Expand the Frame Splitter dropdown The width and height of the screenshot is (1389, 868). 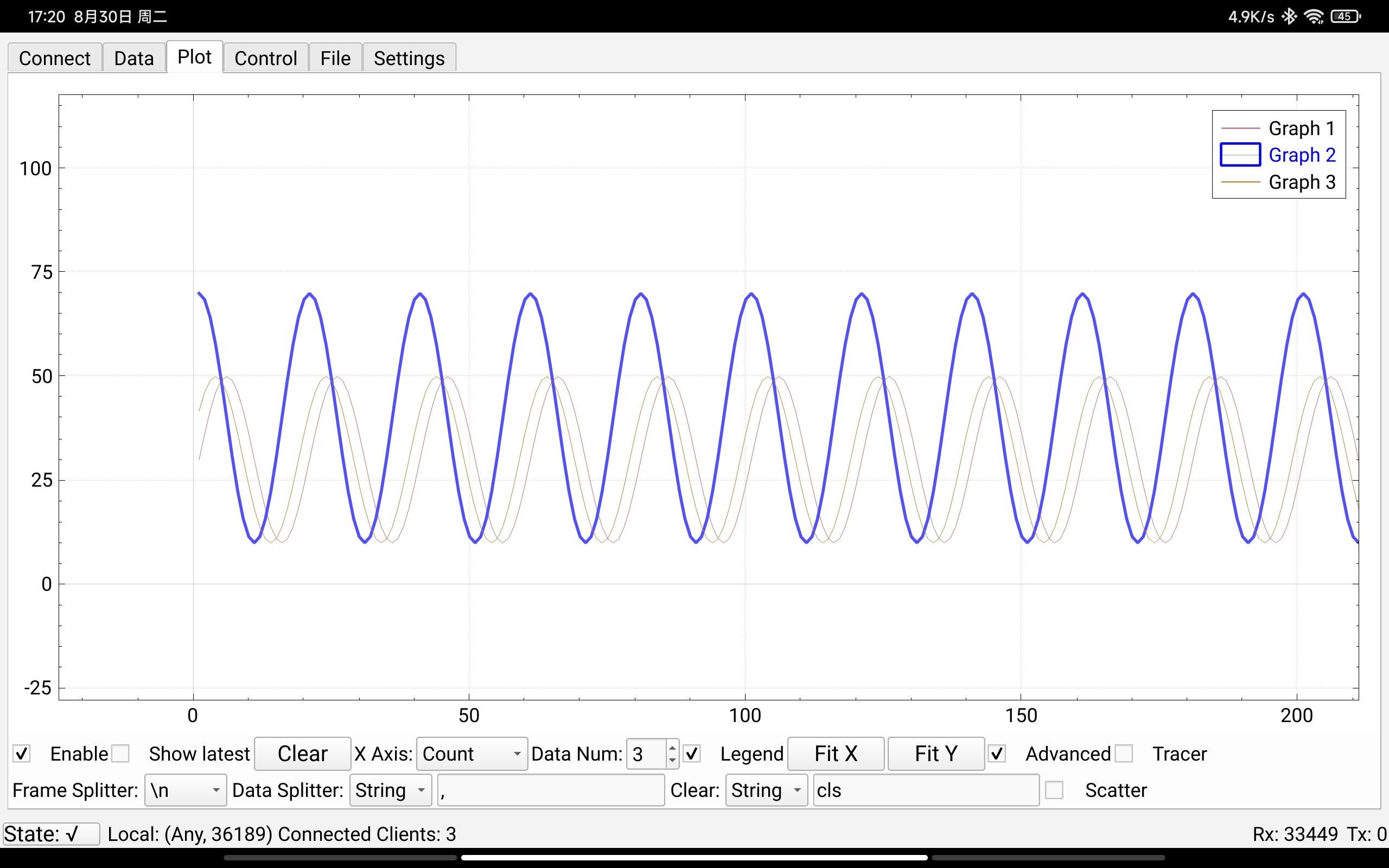[185, 790]
